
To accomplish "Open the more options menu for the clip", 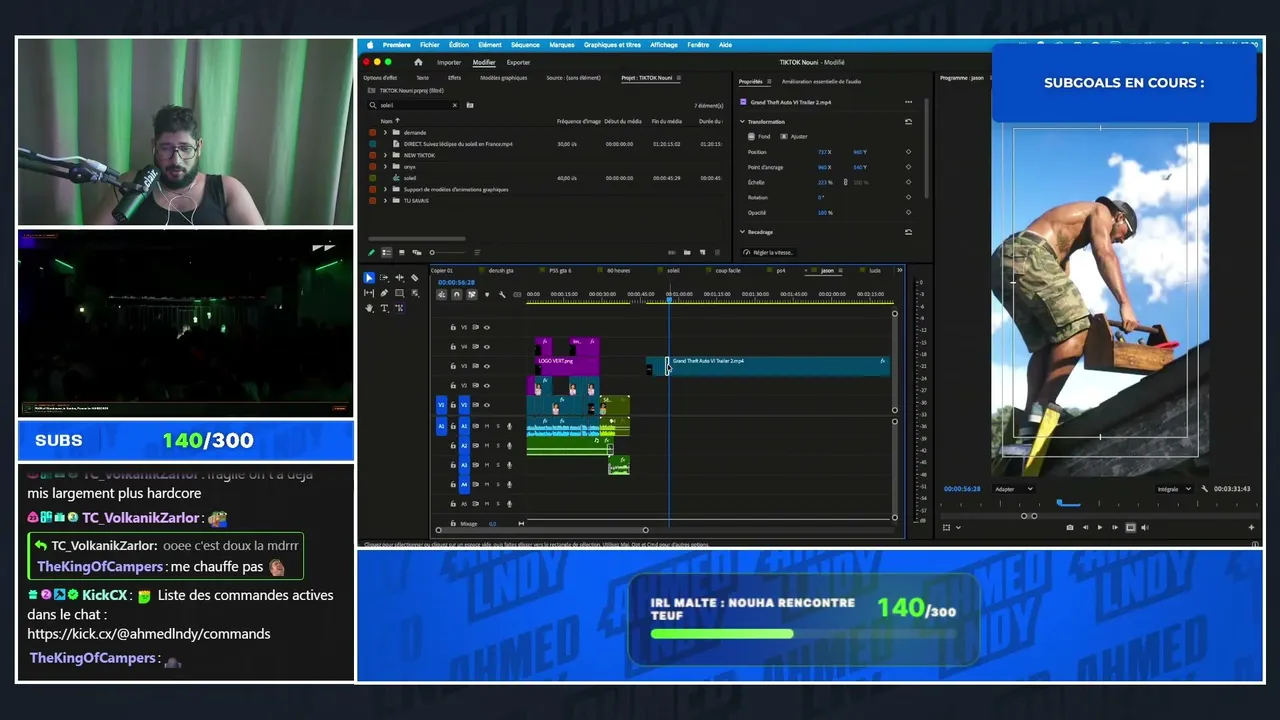I will pos(908,102).
